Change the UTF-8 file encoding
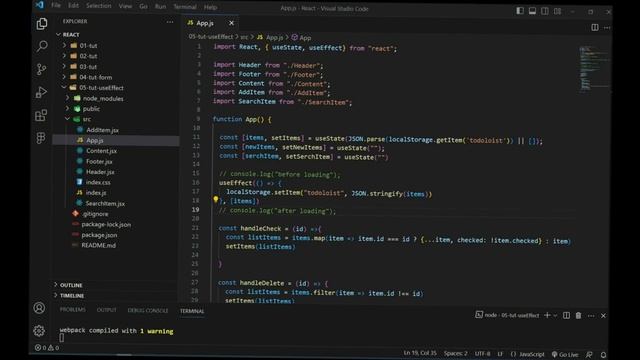 coord(482,354)
